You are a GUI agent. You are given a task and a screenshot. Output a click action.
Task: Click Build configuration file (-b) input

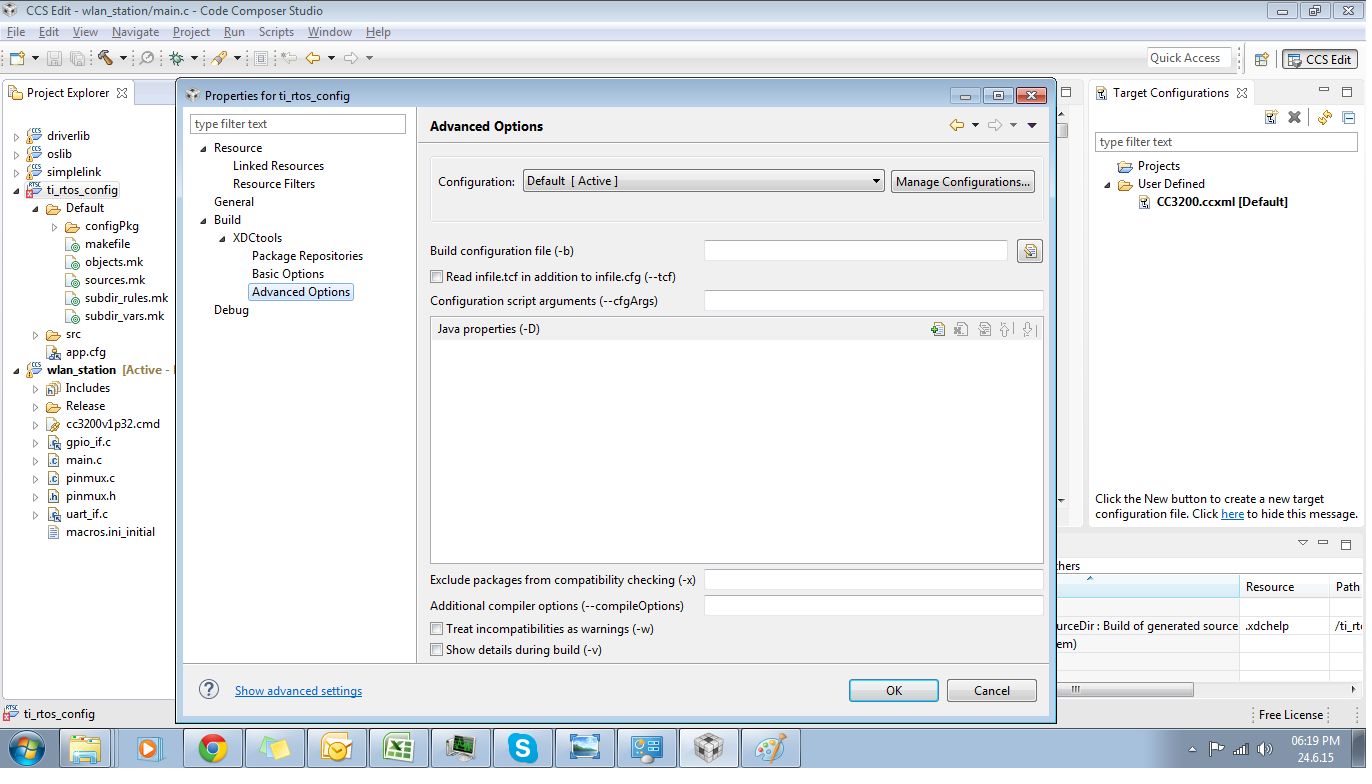(x=856, y=251)
